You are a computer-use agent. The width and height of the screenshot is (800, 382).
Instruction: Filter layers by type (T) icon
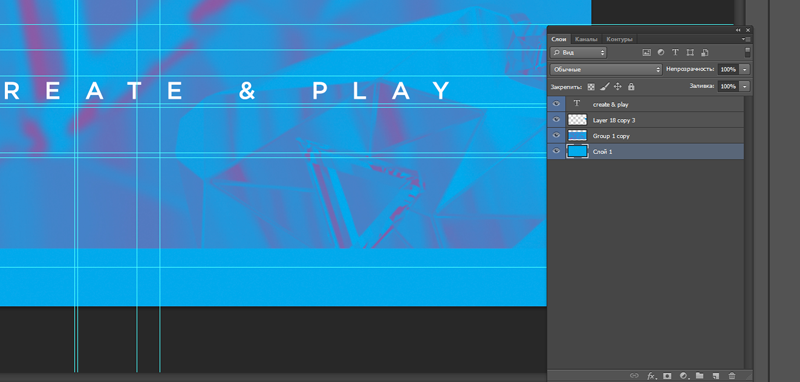coord(675,52)
